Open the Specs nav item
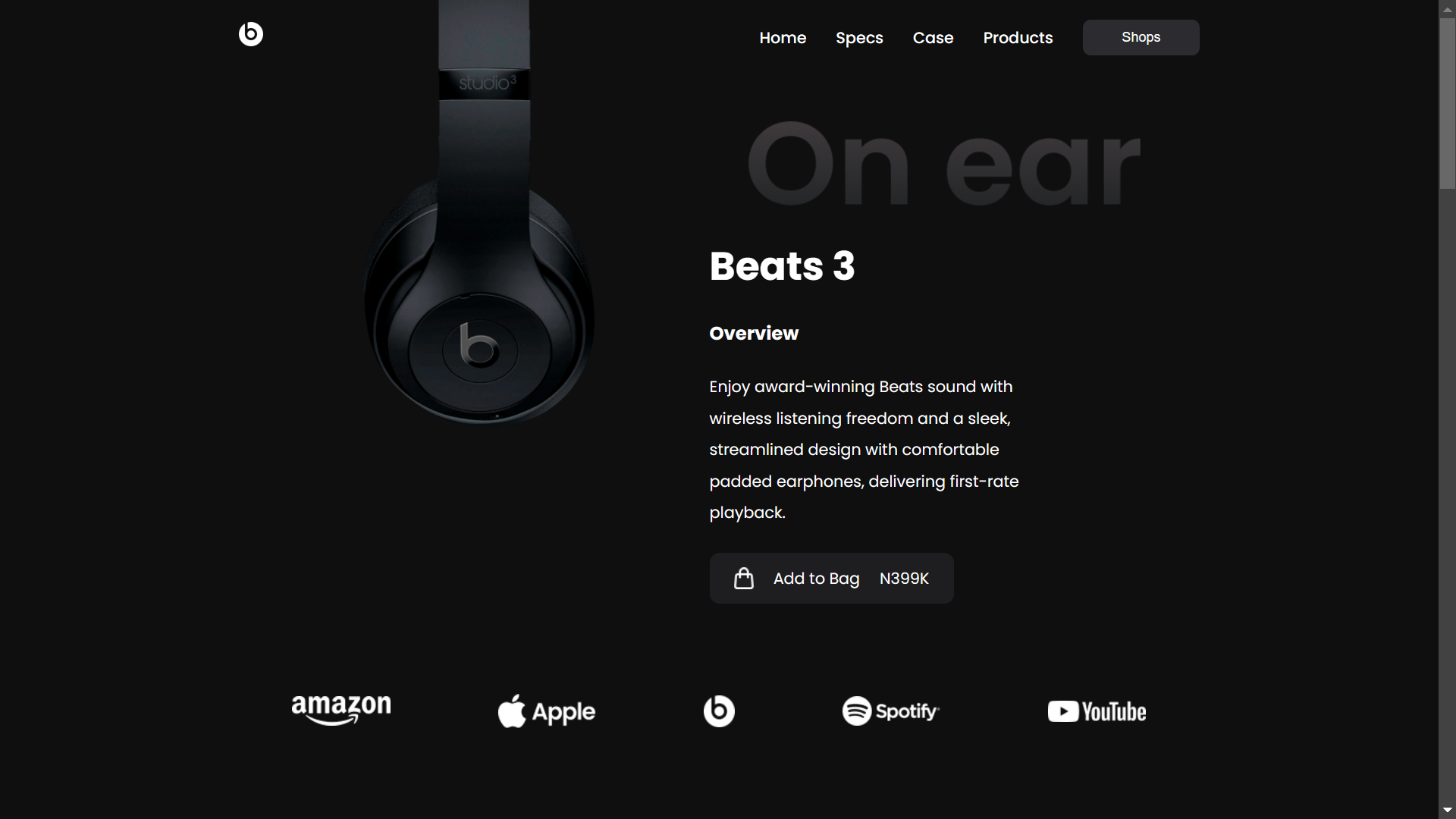This screenshot has height=819, width=1456. point(859,38)
